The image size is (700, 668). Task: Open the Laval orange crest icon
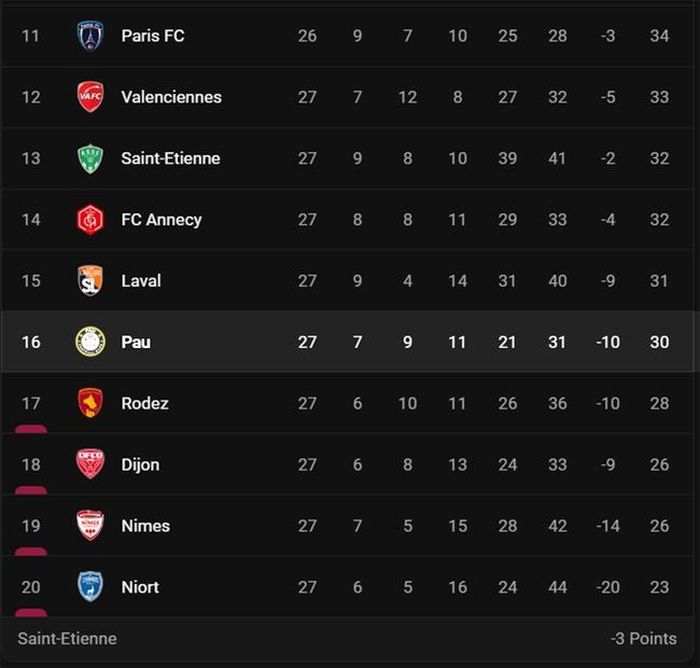(90, 280)
